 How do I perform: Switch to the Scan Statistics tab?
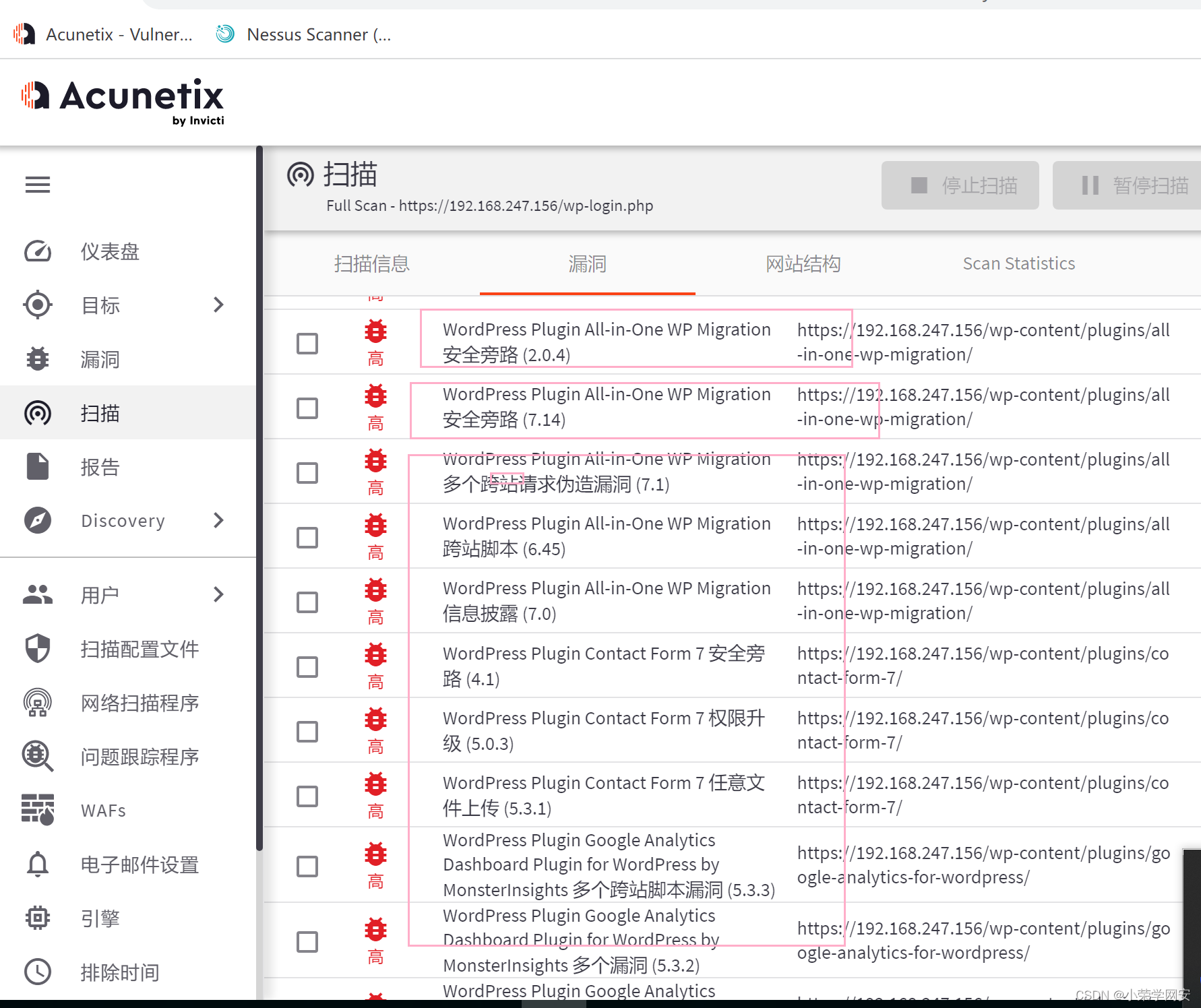pyautogui.click(x=1018, y=263)
